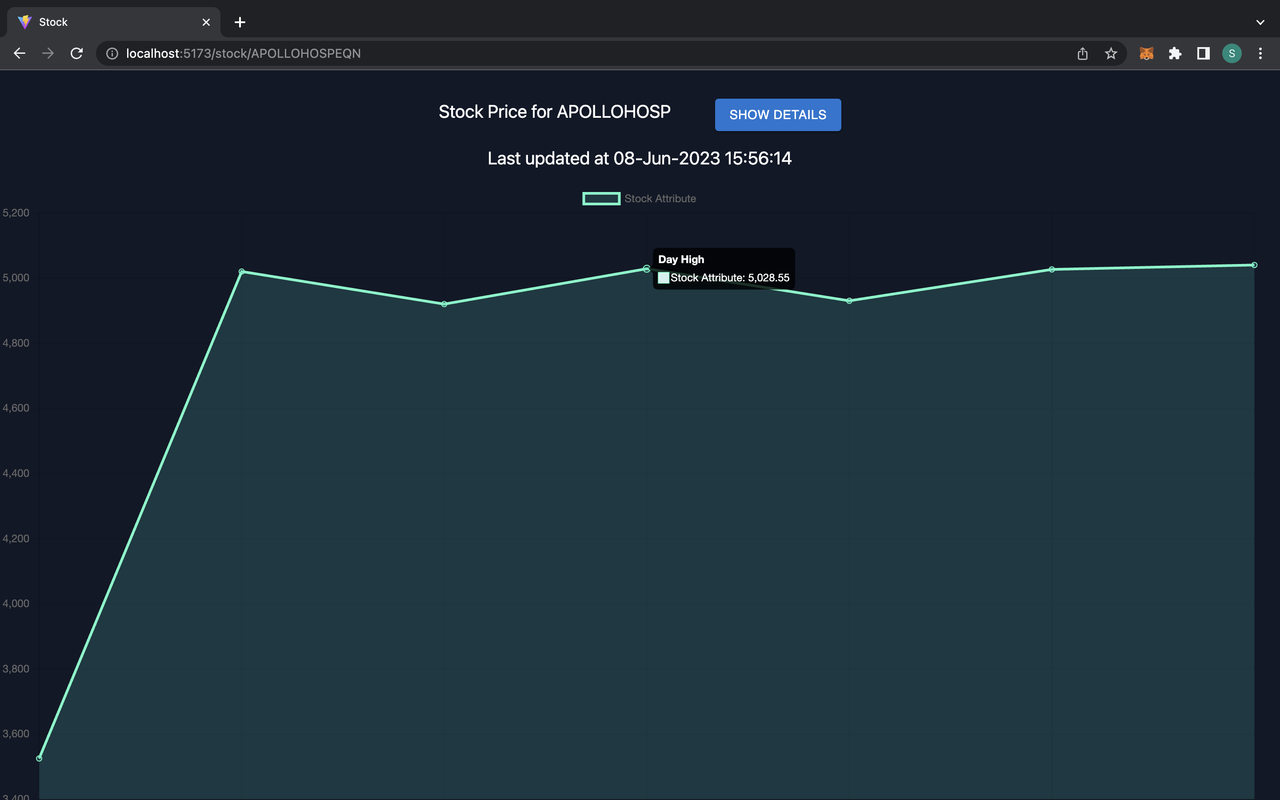Image resolution: width=1280 pixels, height=800 pixels.
Task: Click the Last updated timestamp text
Action: pyautogui.click(x=640, y=158)
